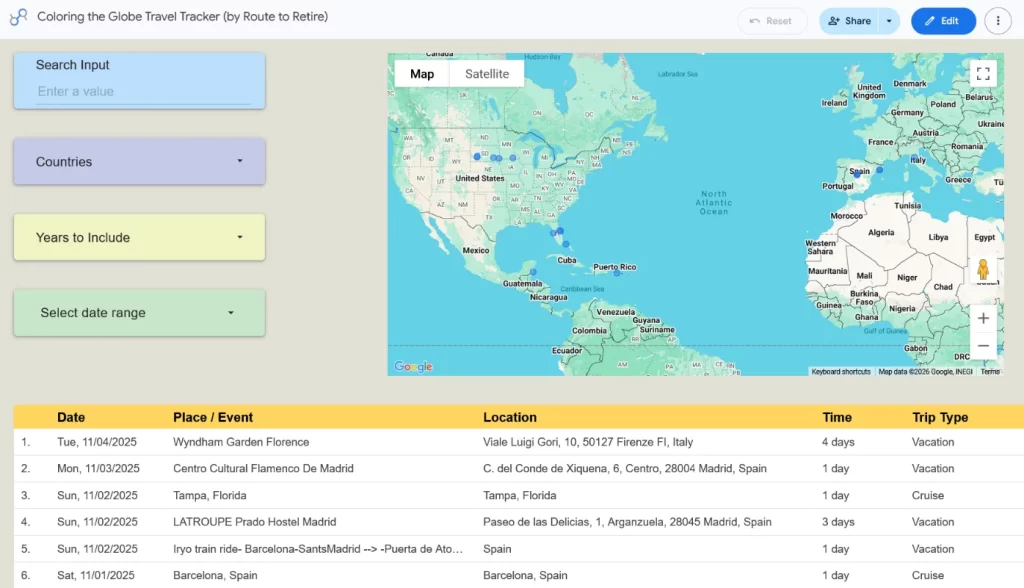Open the three-dot more options menu
1024x588 pixels.
tap(997, 21)
